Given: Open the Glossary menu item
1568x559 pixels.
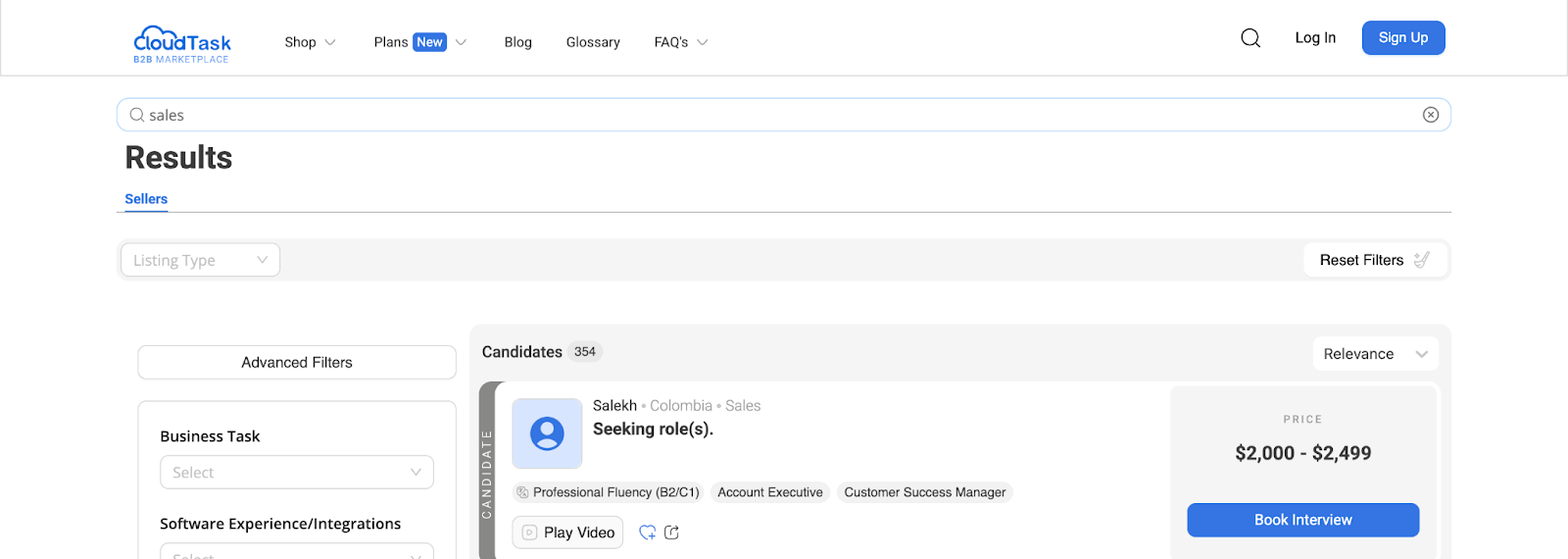Looking at the screenshot, I should click(x=593, y=42).
